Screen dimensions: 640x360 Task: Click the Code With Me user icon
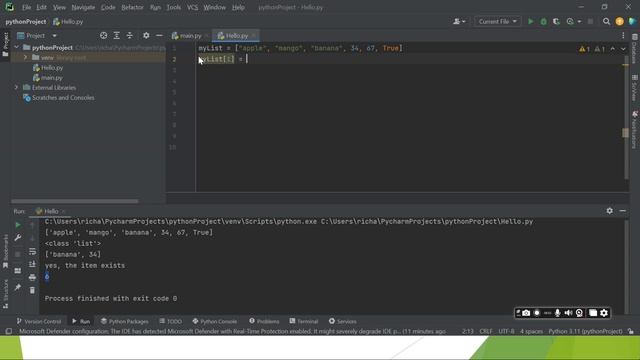(457, 21)
